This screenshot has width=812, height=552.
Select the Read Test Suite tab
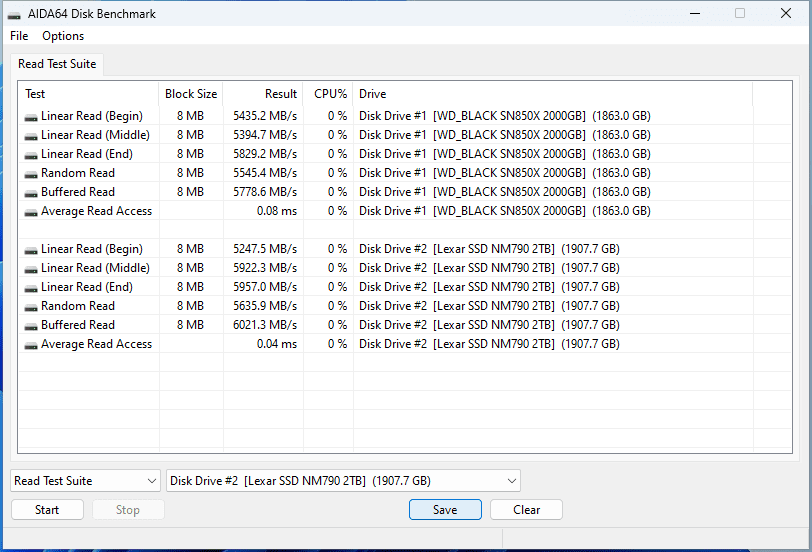(x=57, y=64)
